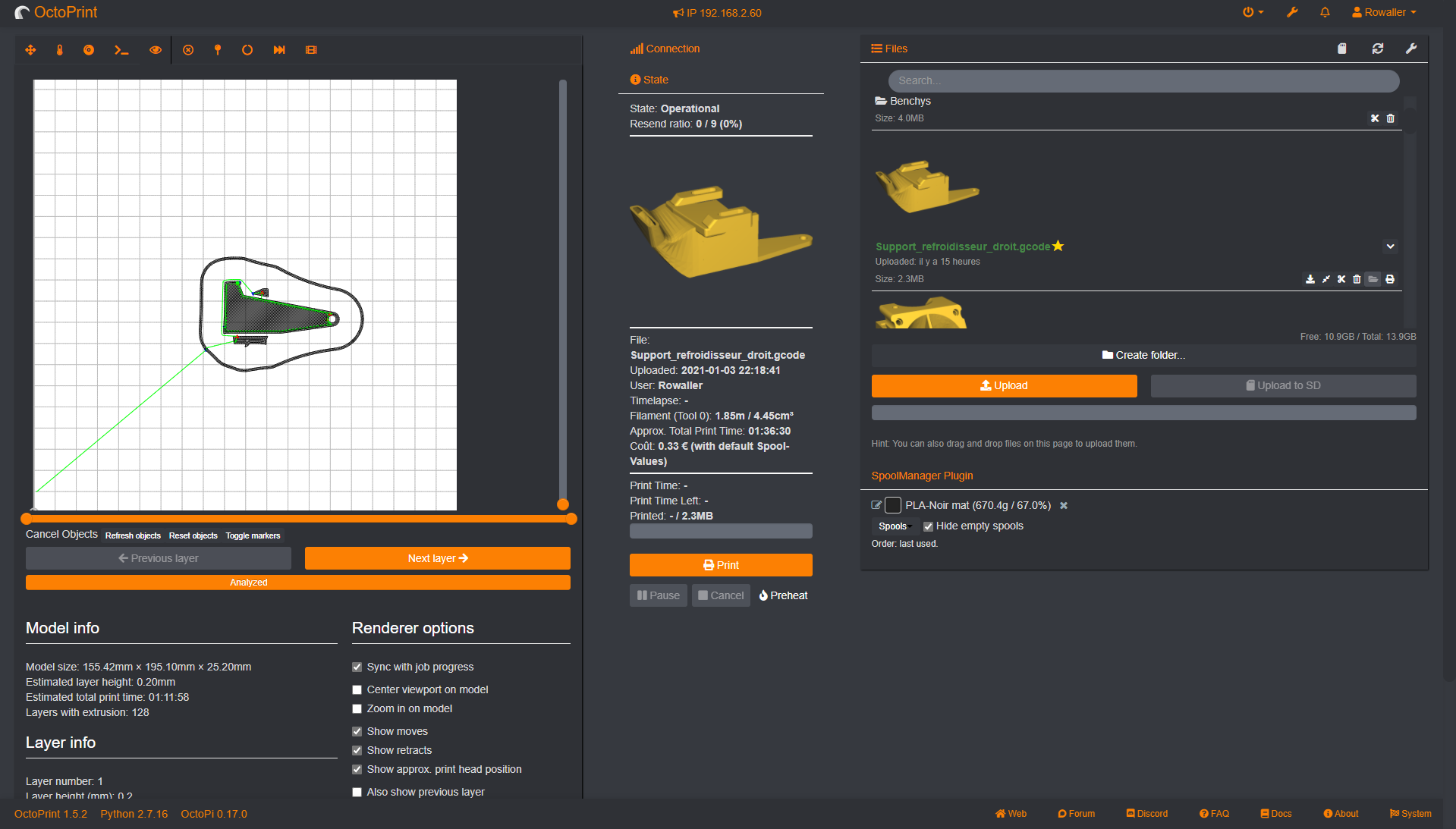Open the Rowaller user menu

click(x=1382, y=12)
